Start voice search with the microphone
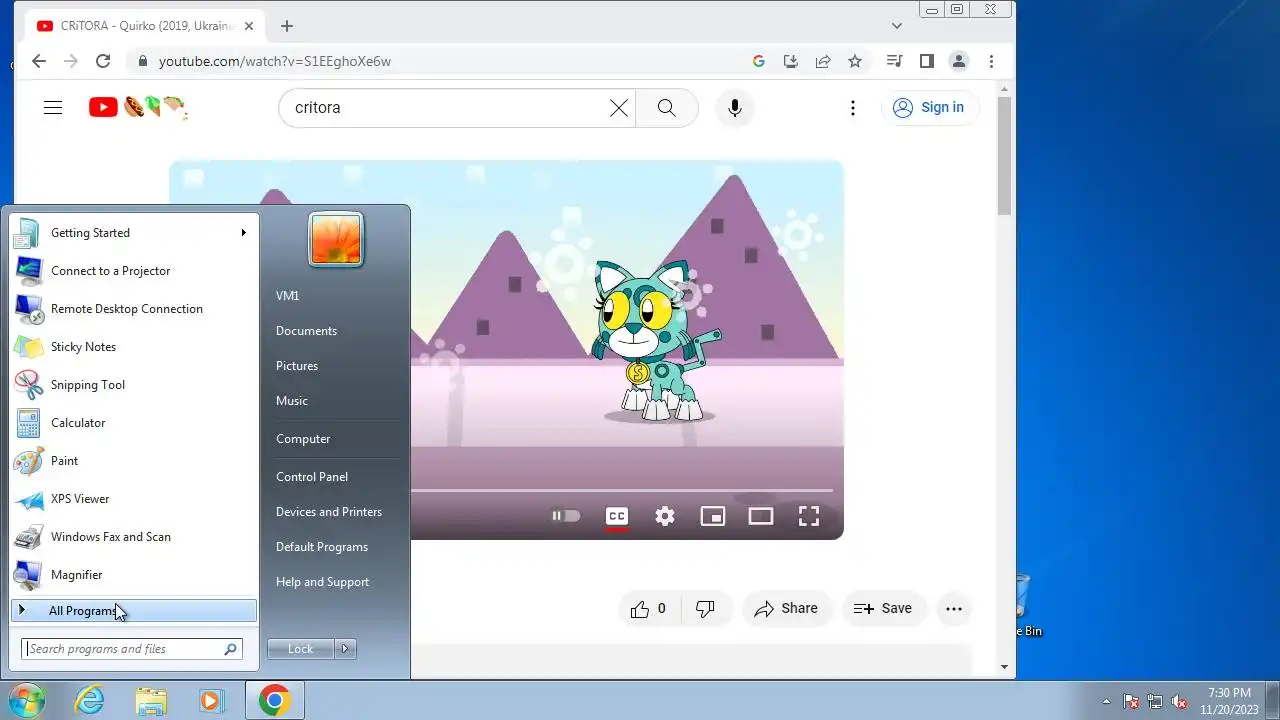The image size is (1280, 720). 735,108
